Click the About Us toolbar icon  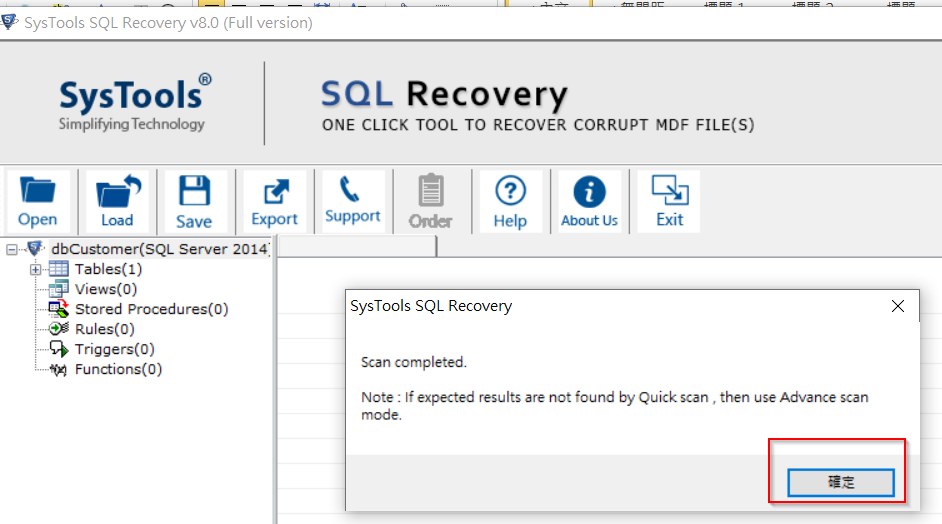589,201
